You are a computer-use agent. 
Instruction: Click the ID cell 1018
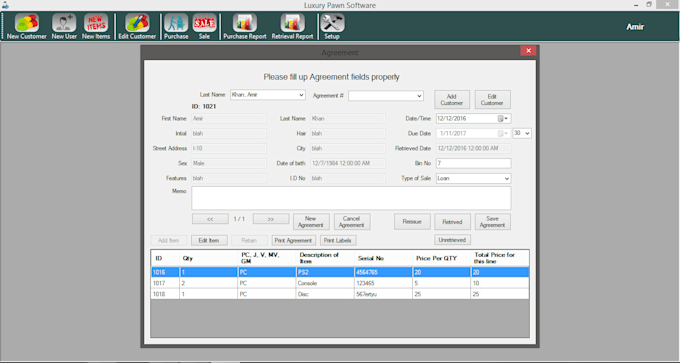pyautogui.click(x=165, y=294)
